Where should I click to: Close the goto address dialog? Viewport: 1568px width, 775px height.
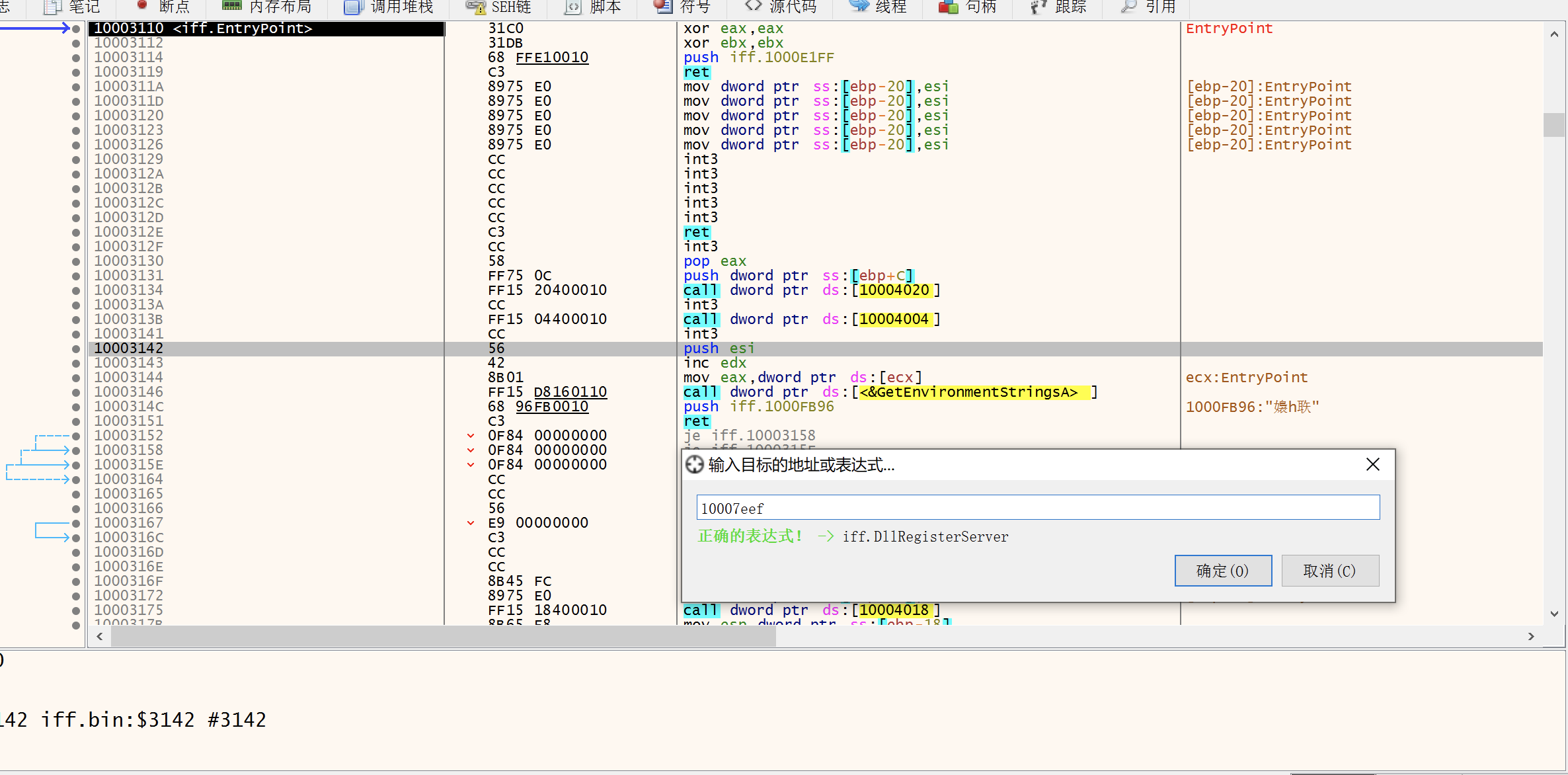pos(1373,465)
